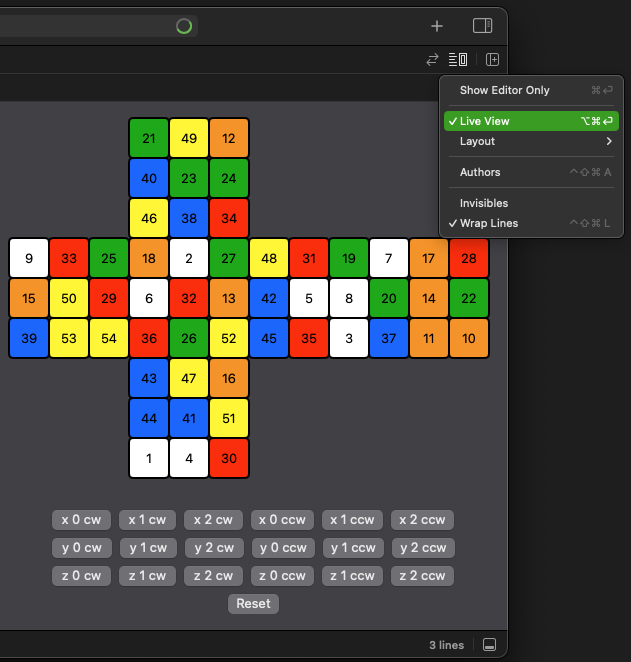Click the orange cube tile numbered 12

click(229, 138)
